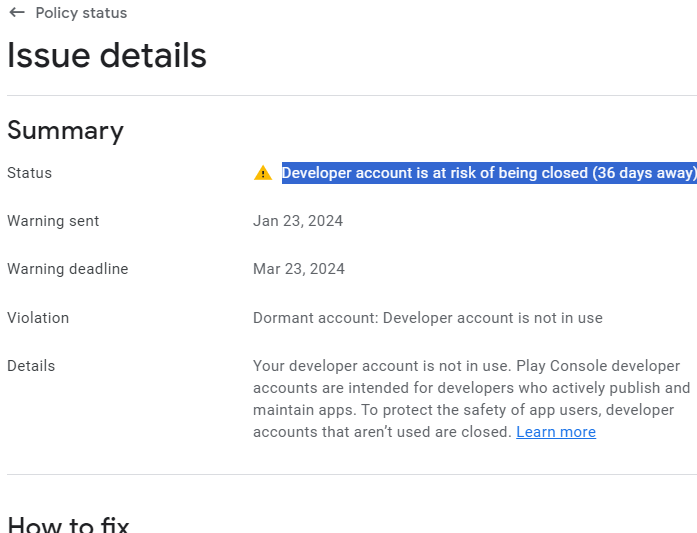The height and width of the screenshot is (533, 697).
Task: Click the Violation label
Action: [x=38, y=317]
